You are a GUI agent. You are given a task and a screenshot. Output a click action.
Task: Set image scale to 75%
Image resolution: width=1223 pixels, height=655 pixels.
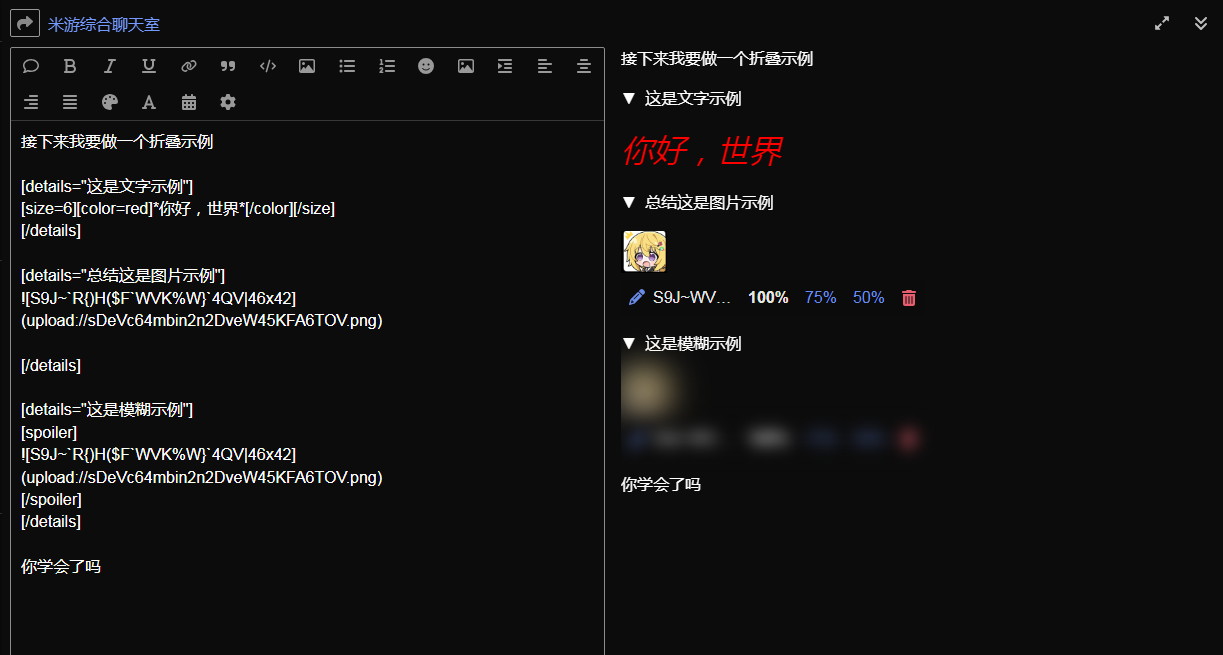tap(820, 298)
